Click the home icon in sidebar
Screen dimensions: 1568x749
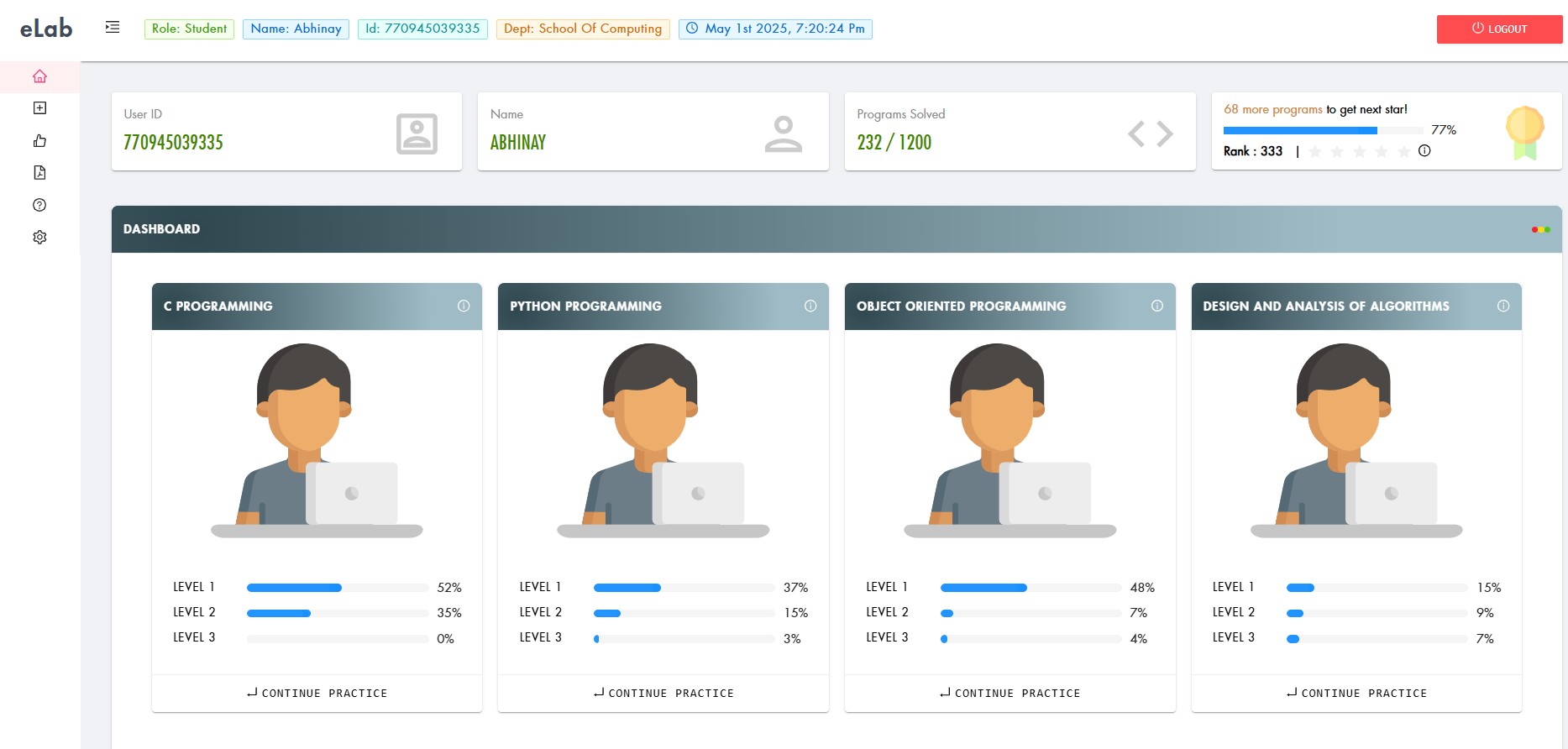click(x=39, y=76)
